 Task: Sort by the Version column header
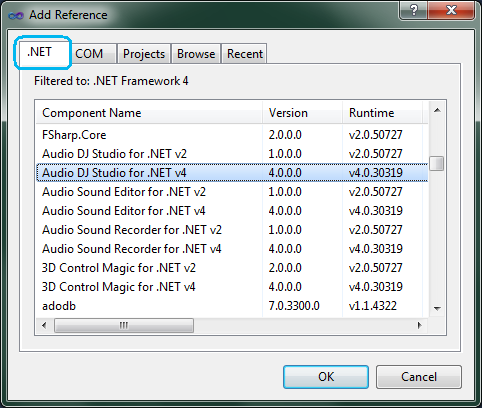[302, 113]
